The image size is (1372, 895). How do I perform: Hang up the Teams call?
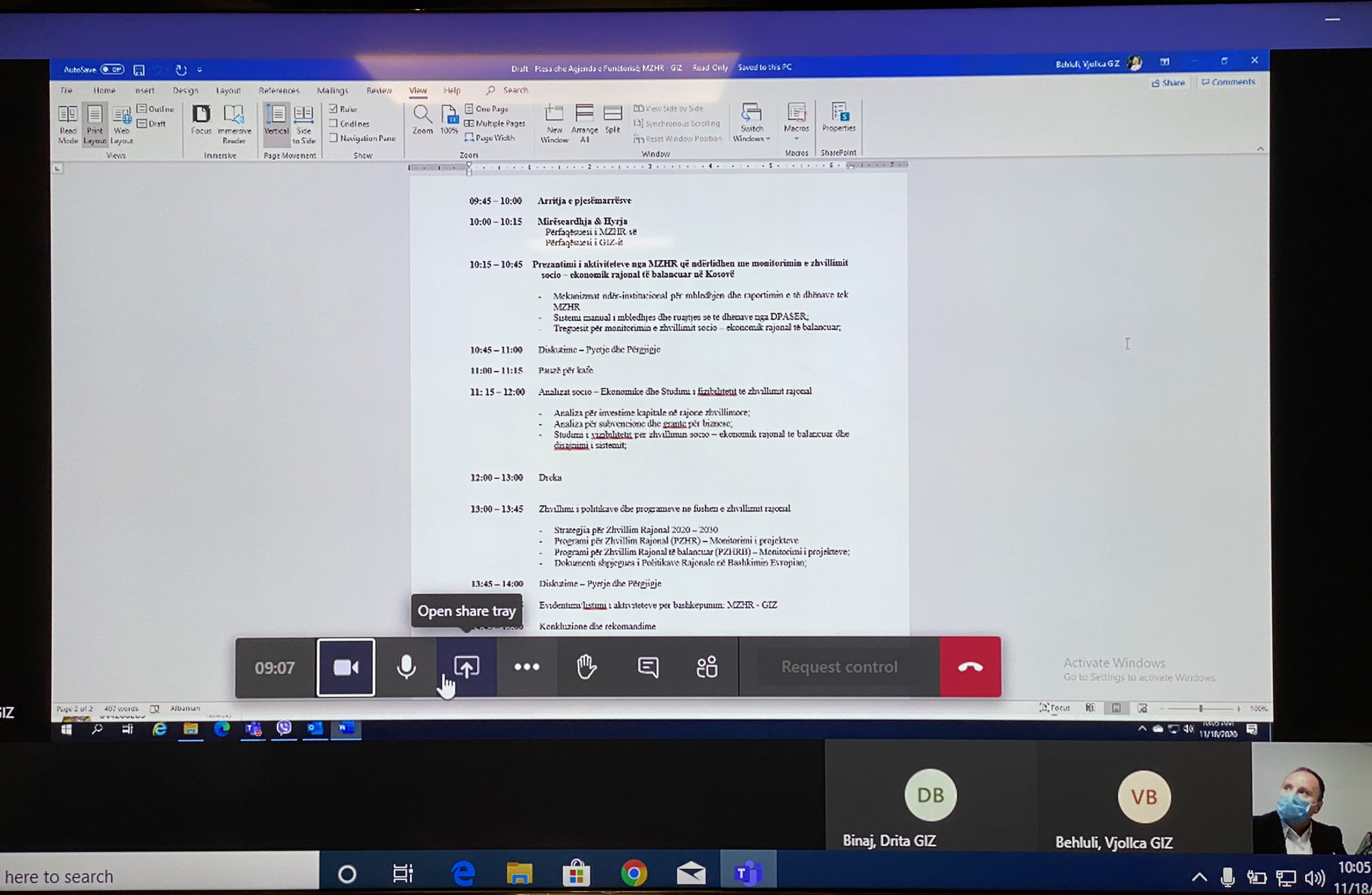tap(970, 667)
